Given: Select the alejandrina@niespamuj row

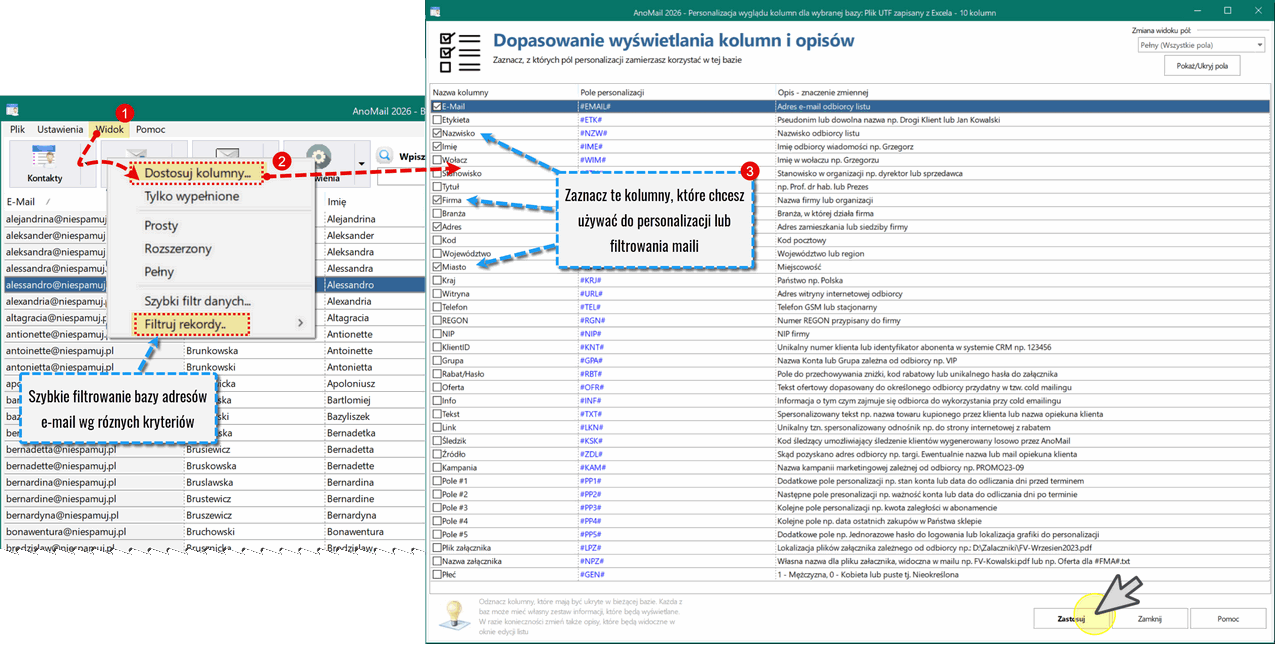Looking at the screenshot, I should [x=212, y=219].
